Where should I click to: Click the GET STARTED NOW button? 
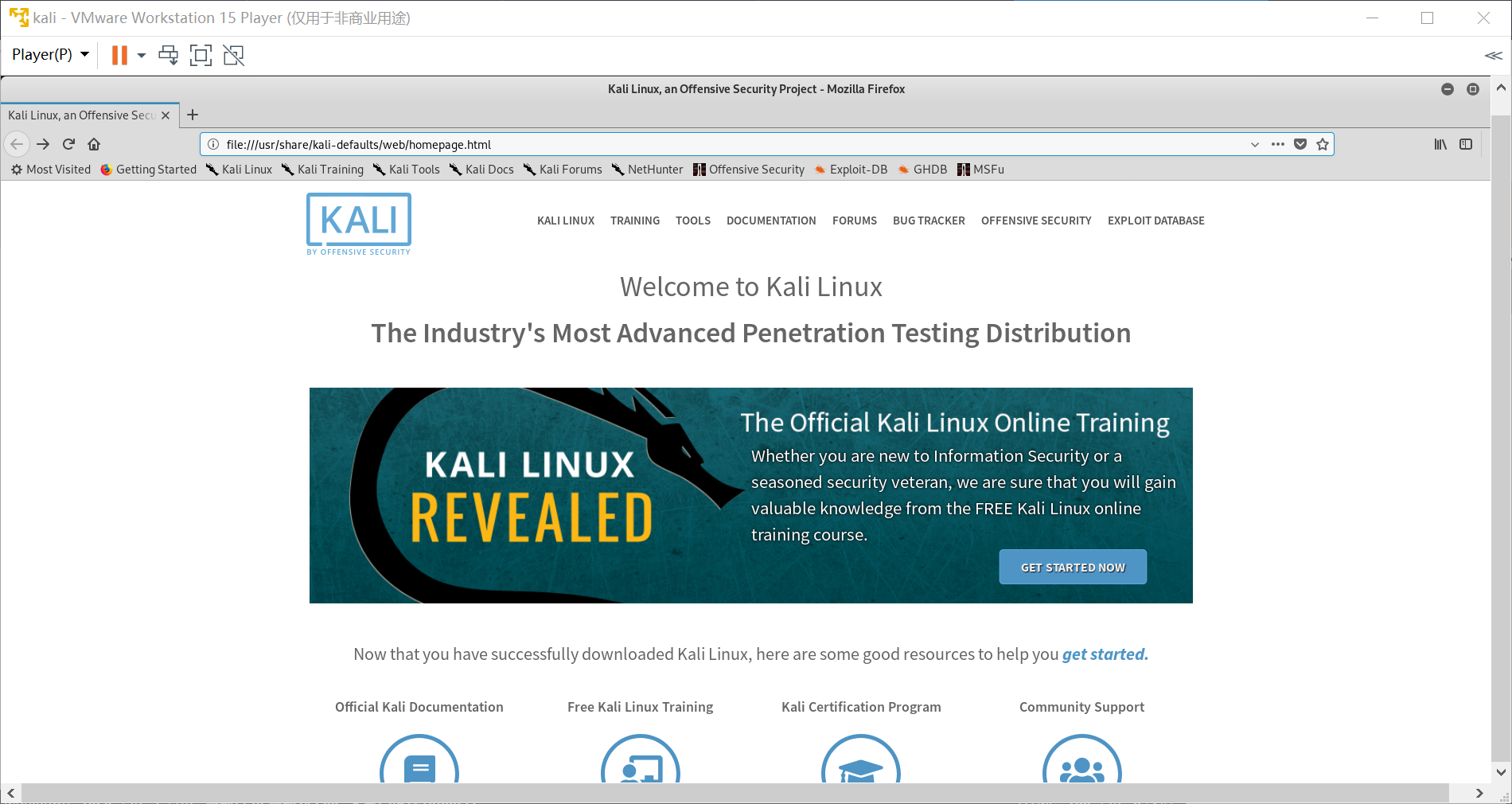click(x=1073, y=567)
